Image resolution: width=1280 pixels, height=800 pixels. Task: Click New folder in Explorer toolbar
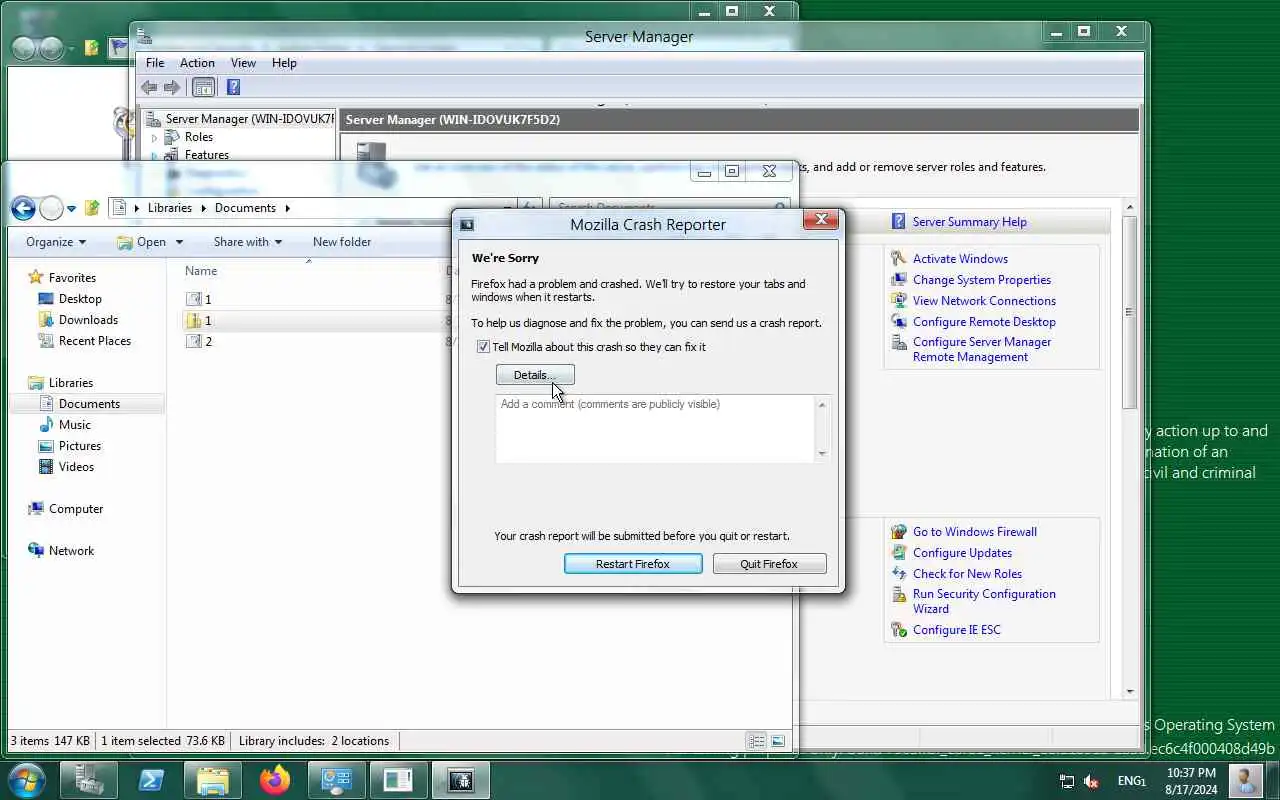point(342,242)
